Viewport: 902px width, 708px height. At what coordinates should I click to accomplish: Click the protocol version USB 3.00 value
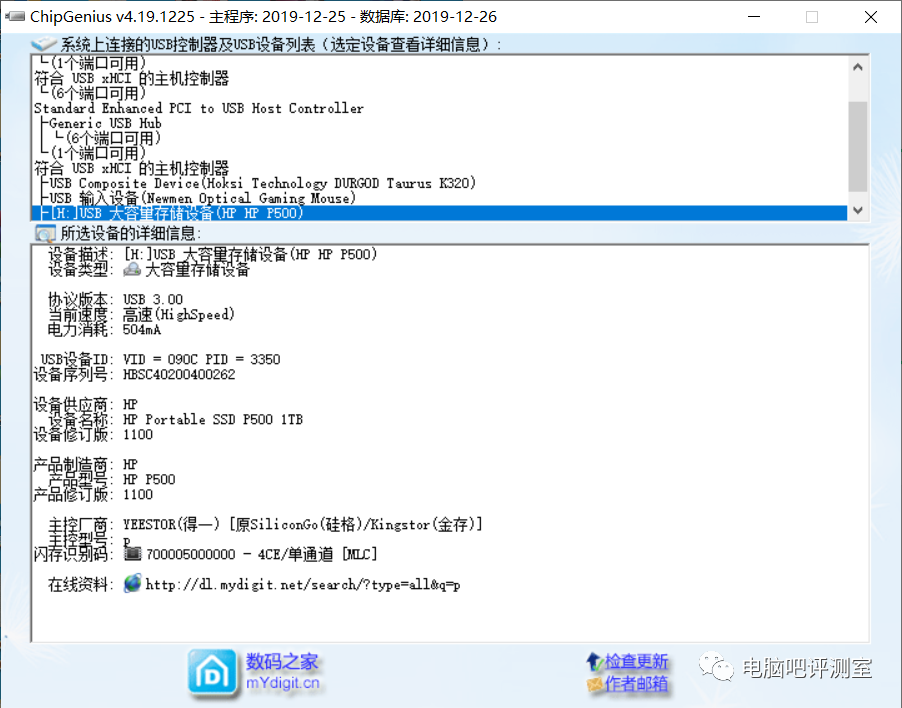[x=153, y=300]
